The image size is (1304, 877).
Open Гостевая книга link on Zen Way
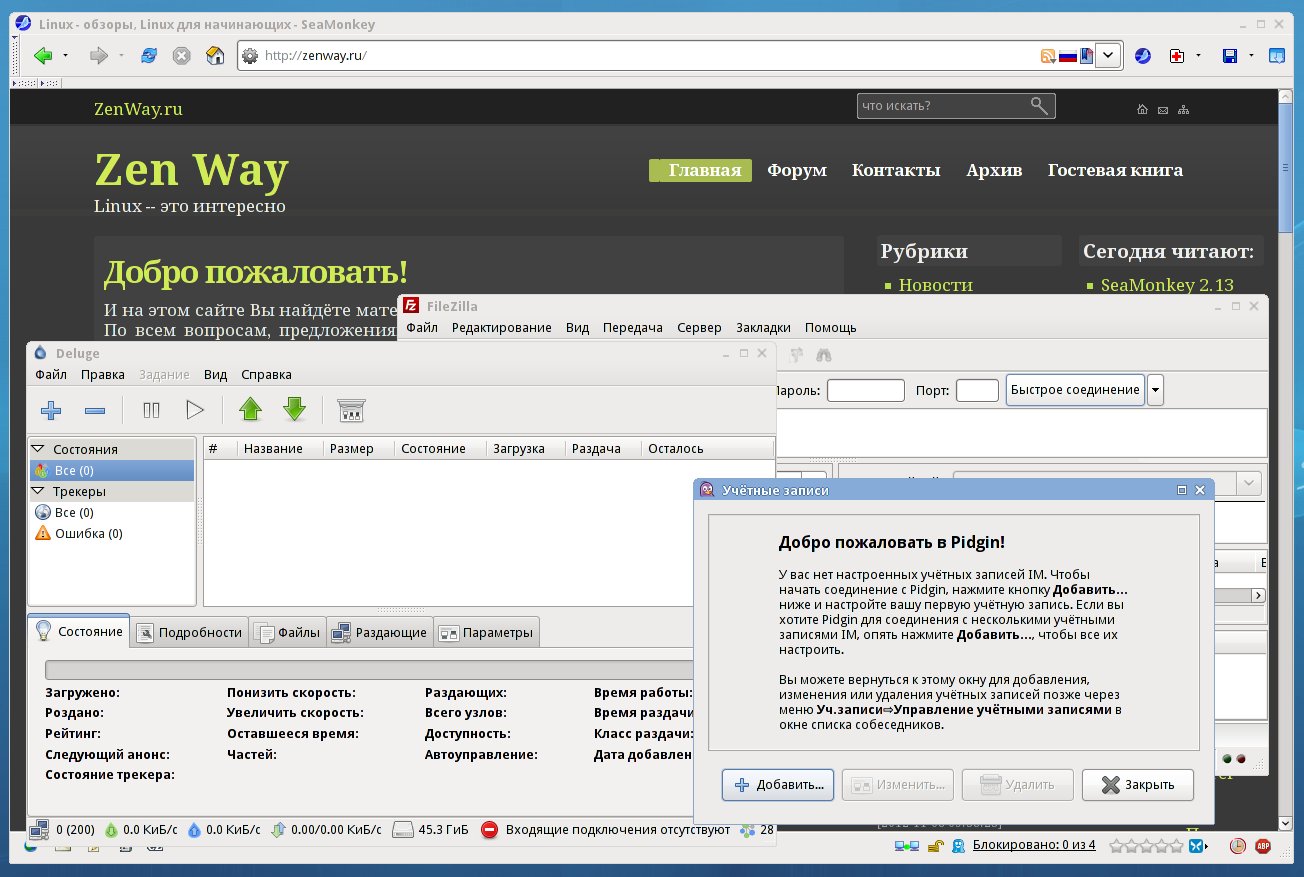pos(1115,170)
